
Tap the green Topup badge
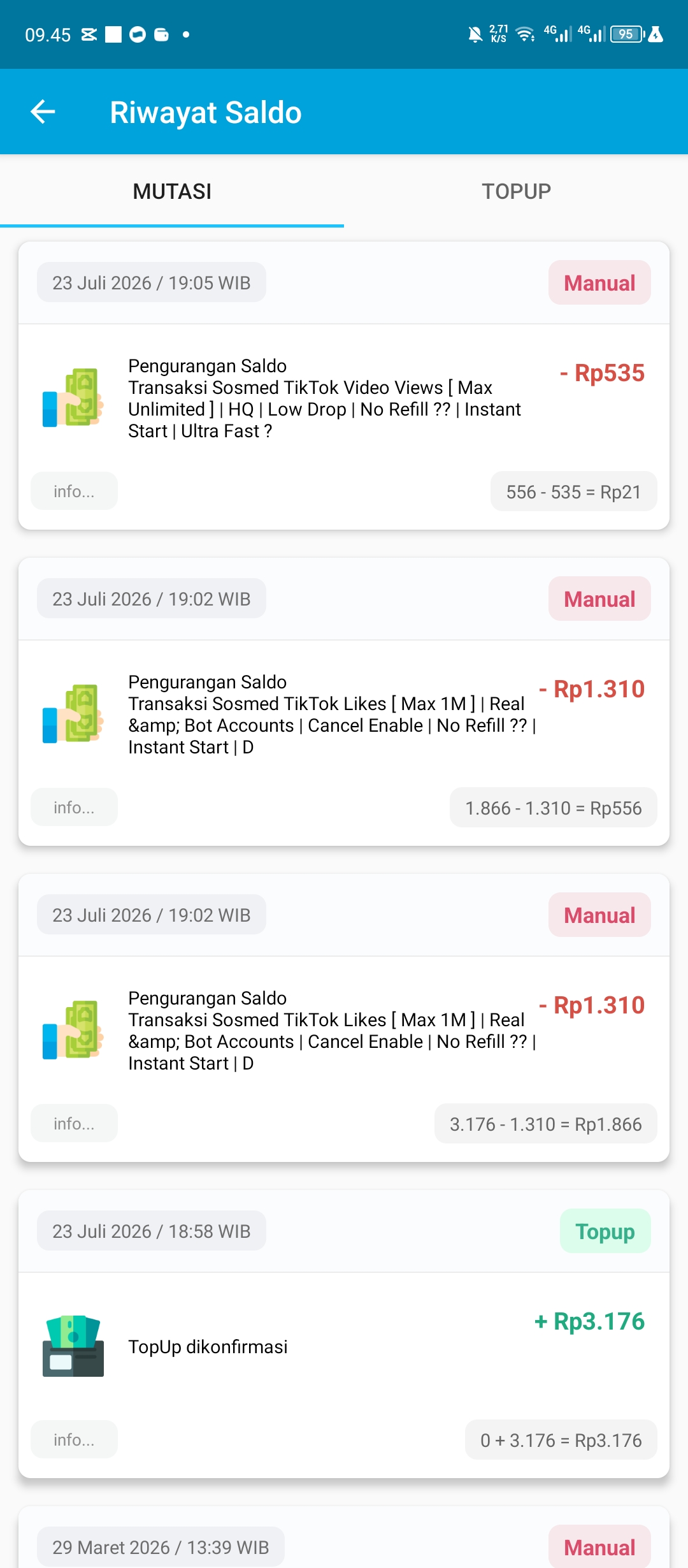tap(605, 1231)
